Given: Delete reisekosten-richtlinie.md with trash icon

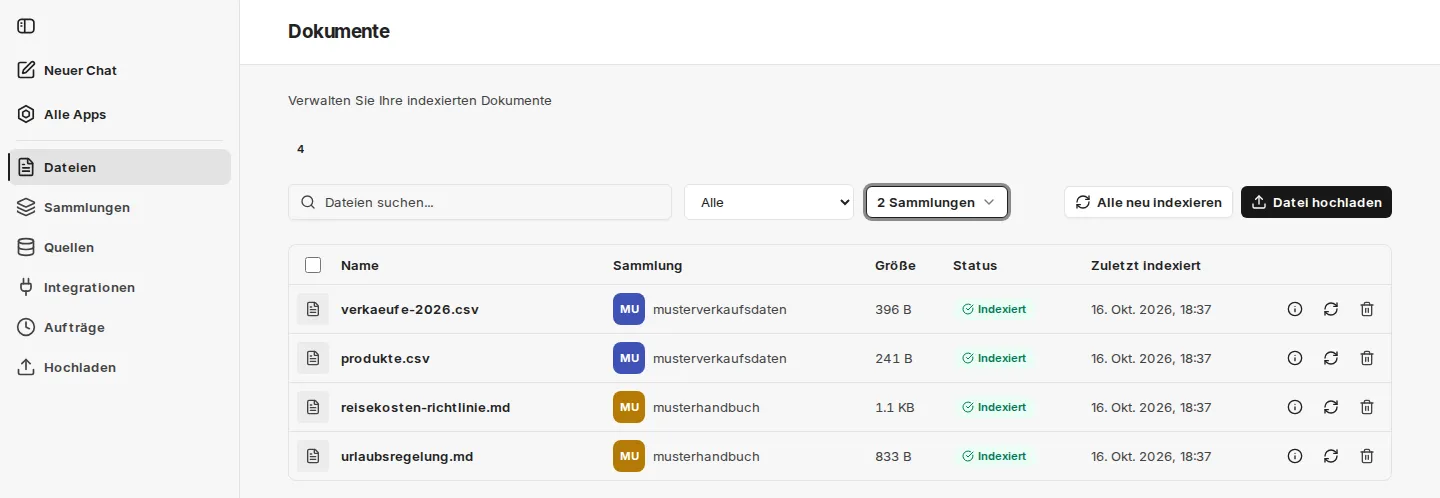Looking at the screenshot, I should coord(1367,407).
